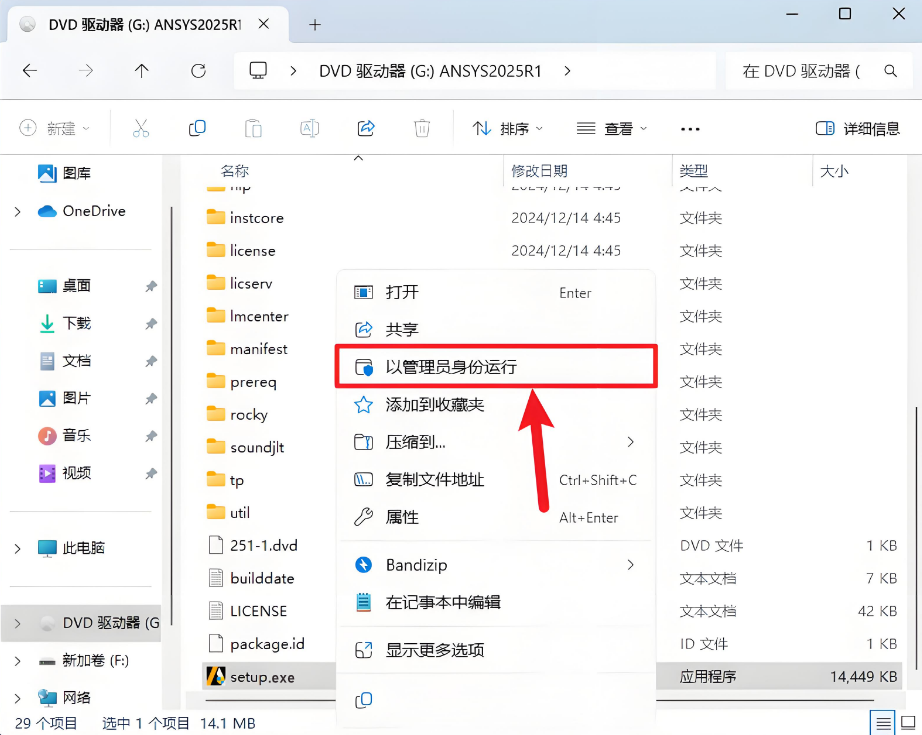Open the View (查看) dropdown
922x735 pixels.
point(612,128)
